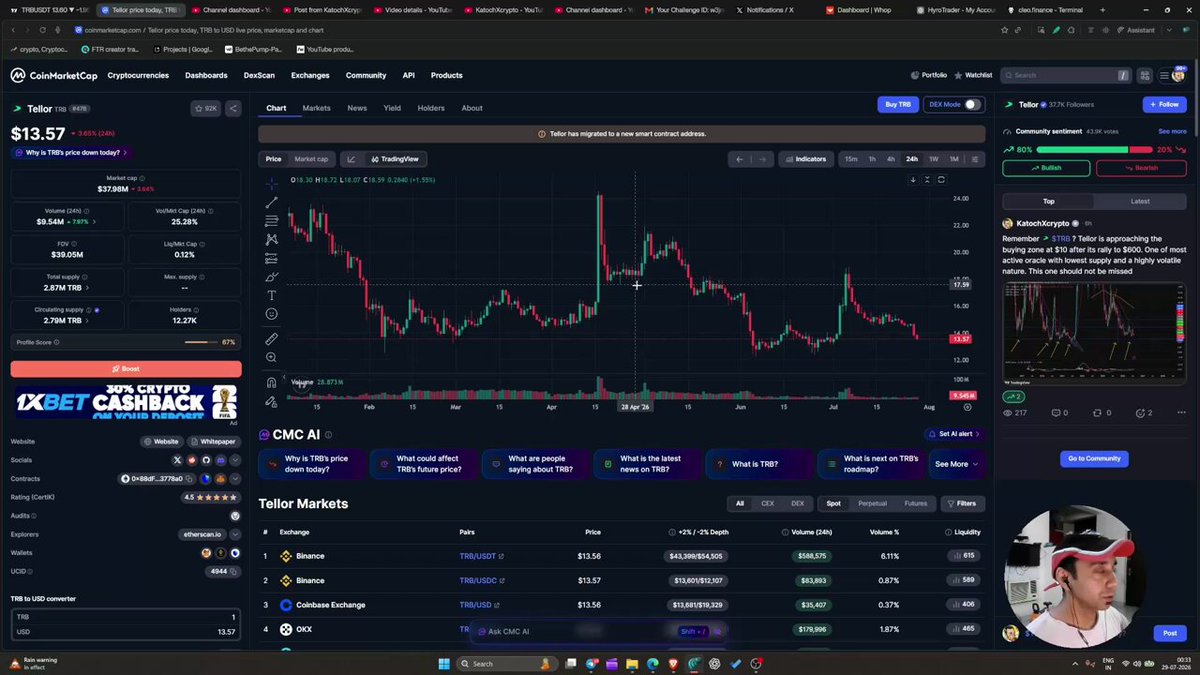Screen dimensions: 1200x675
Task: Click the community sentiment percentage bar
Action: point(1094,150)
